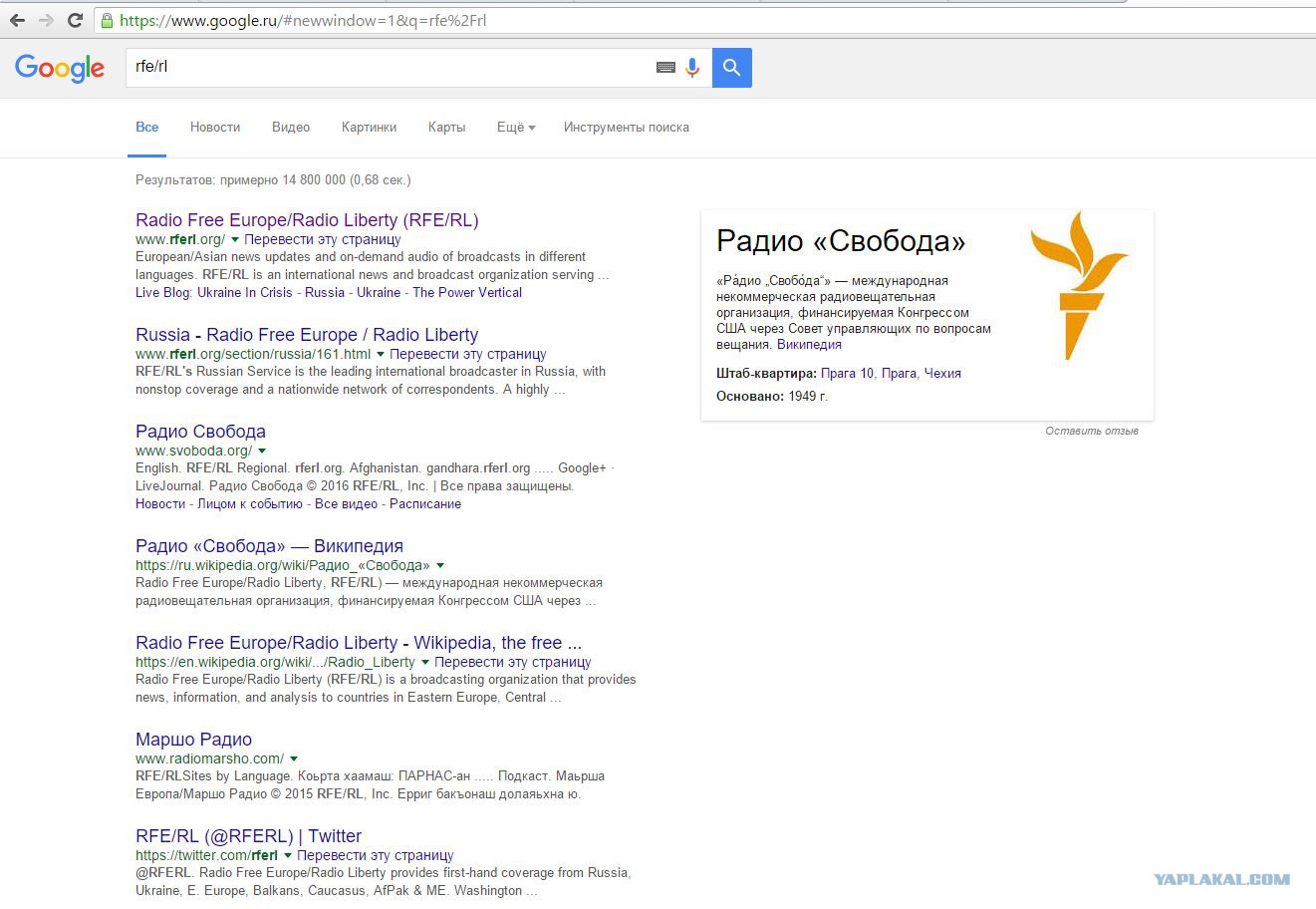Click the blue magnifier search button

click(732, 68)
